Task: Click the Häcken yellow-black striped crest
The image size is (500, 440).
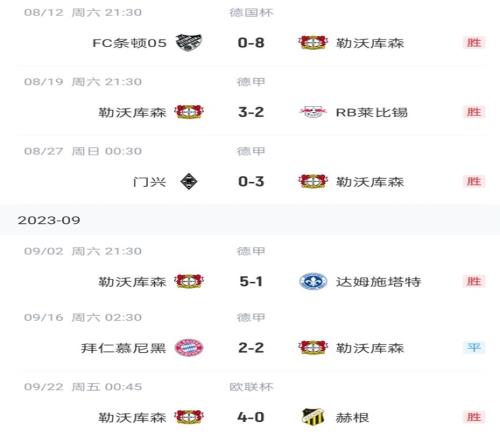Action: point(312,417)
